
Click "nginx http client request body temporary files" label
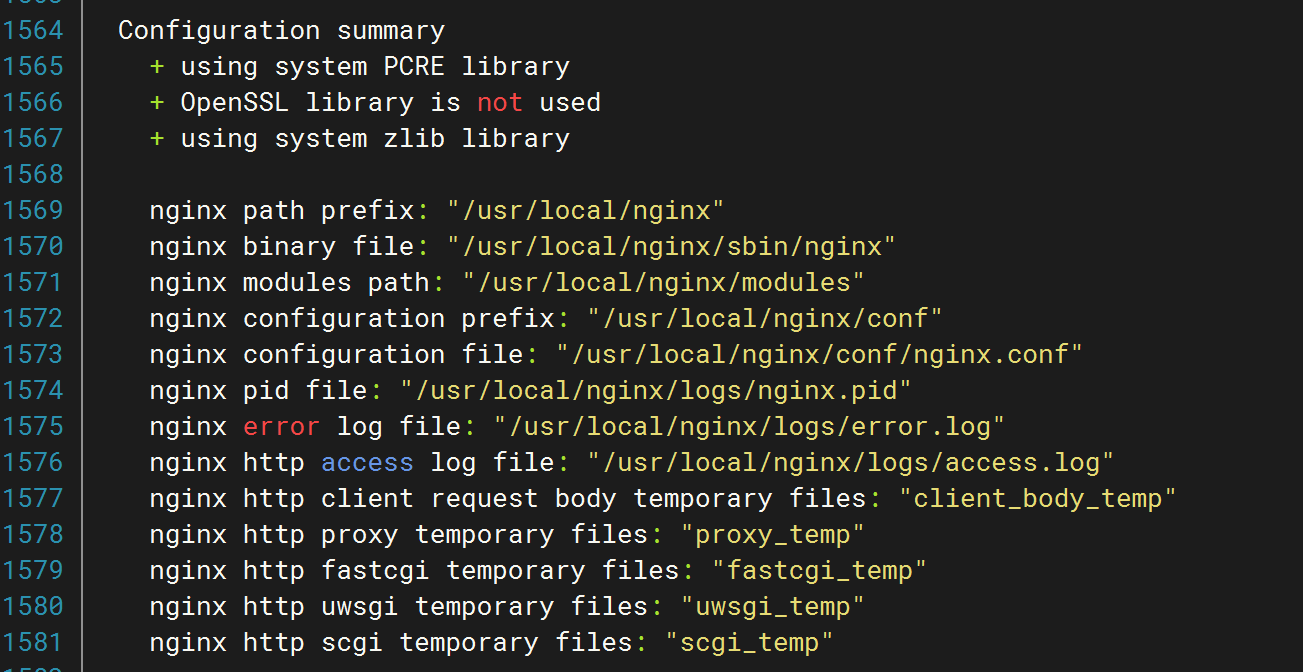(x=508, y=499)
